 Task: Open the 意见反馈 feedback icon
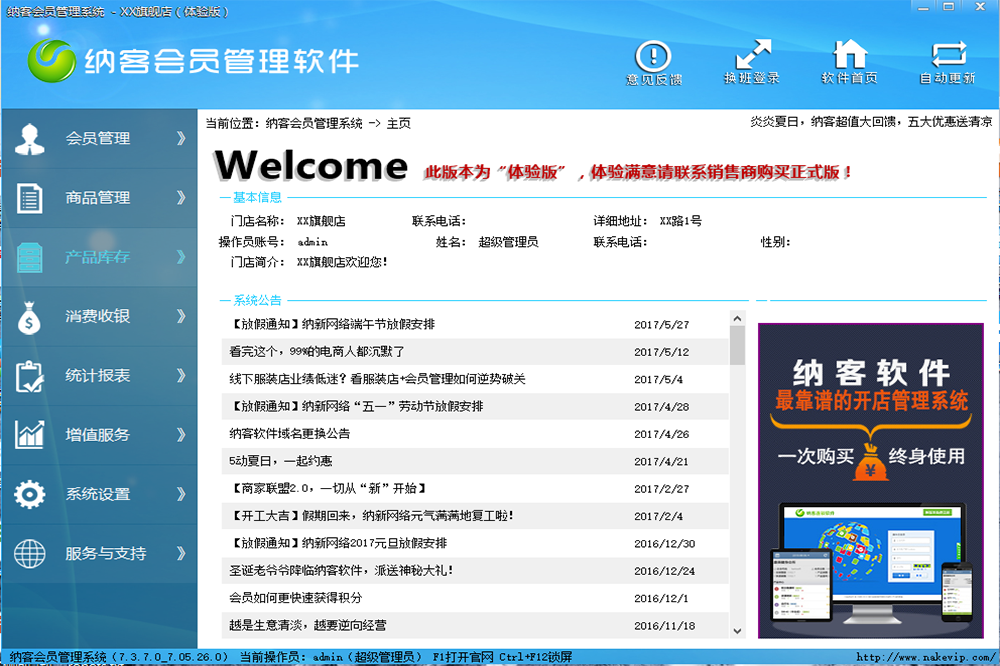(x=653, y=56)
